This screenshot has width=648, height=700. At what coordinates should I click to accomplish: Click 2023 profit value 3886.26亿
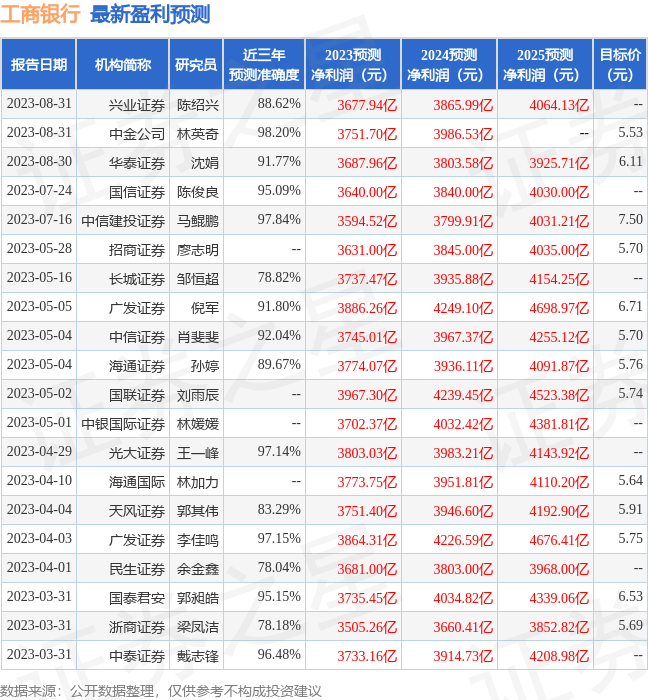click(x=367, y=308)
